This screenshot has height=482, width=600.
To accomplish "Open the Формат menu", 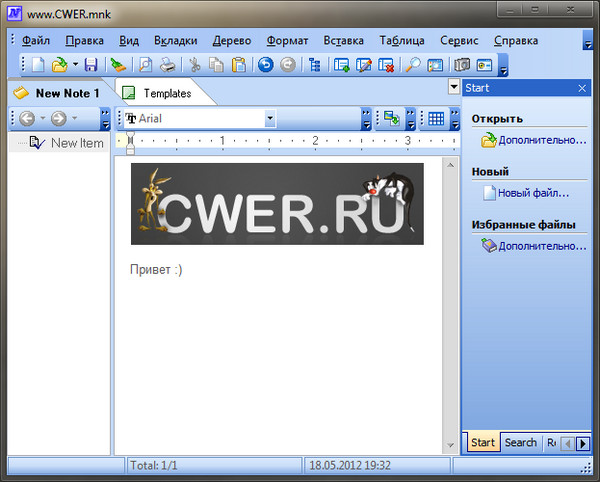I will pos(288,41).
